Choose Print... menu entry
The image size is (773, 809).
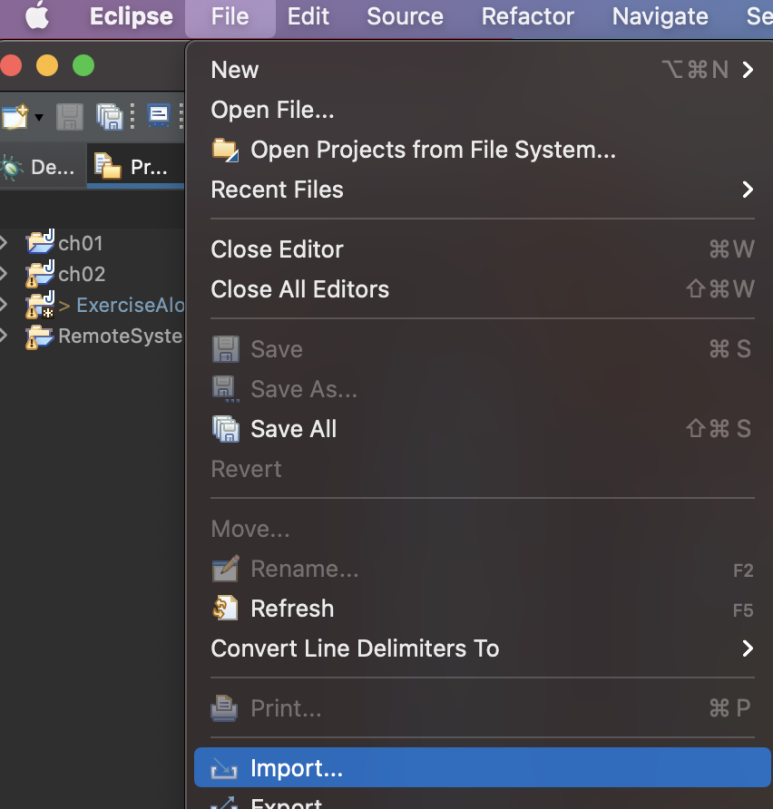click(482, 708)
